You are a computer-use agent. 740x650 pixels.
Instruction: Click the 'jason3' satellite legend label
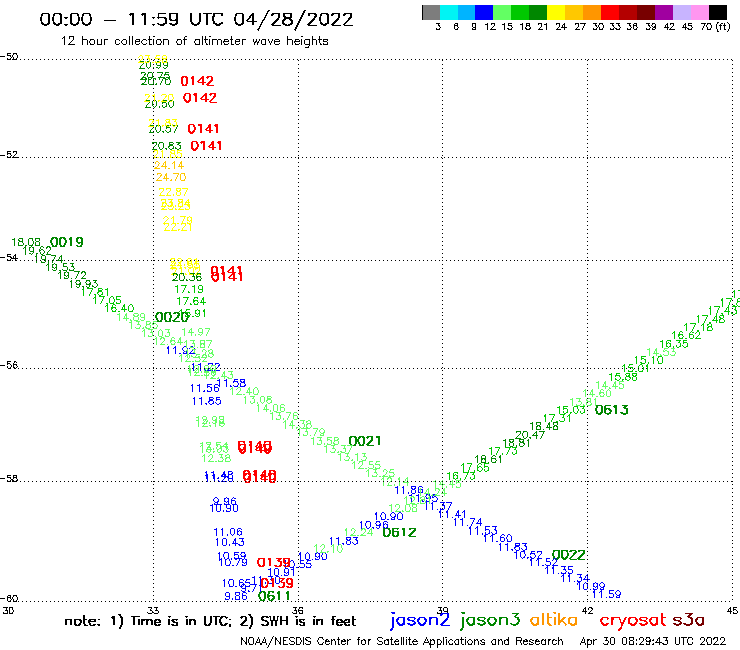tap(490, 620)
